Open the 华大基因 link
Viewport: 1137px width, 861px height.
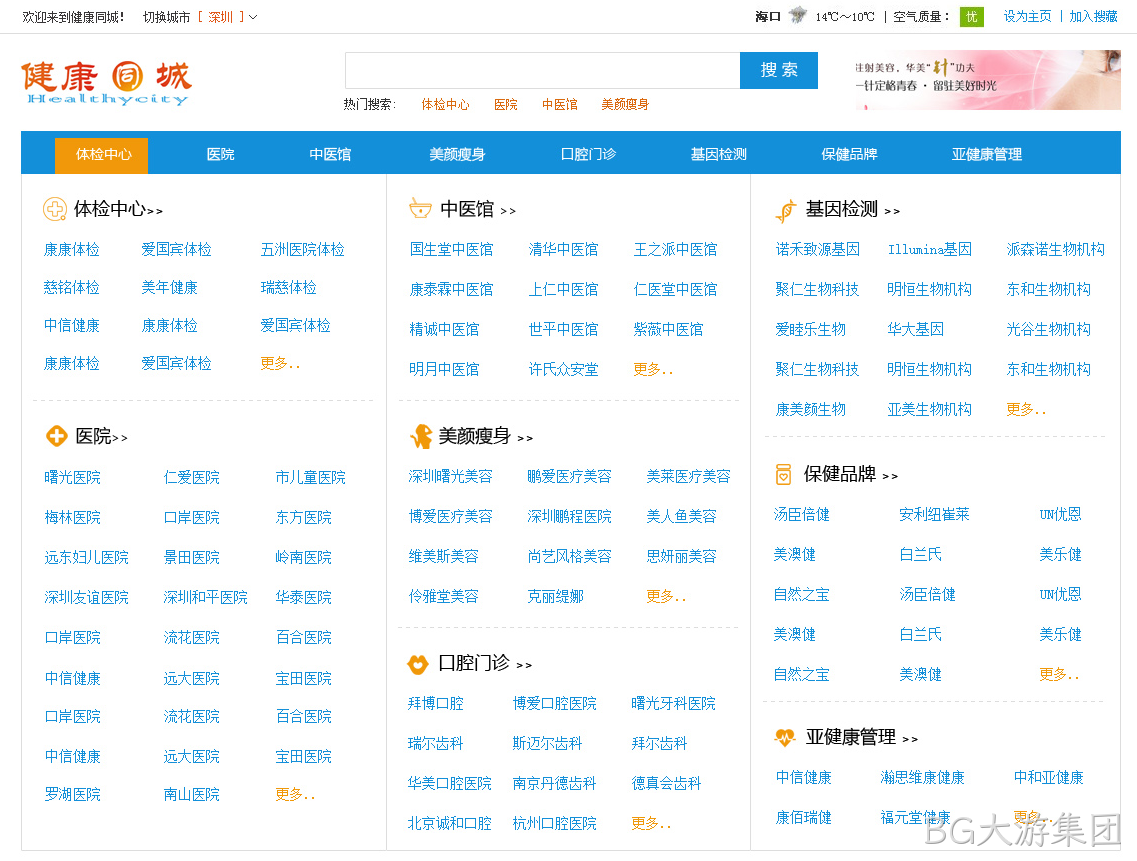(x=916, y=329)
